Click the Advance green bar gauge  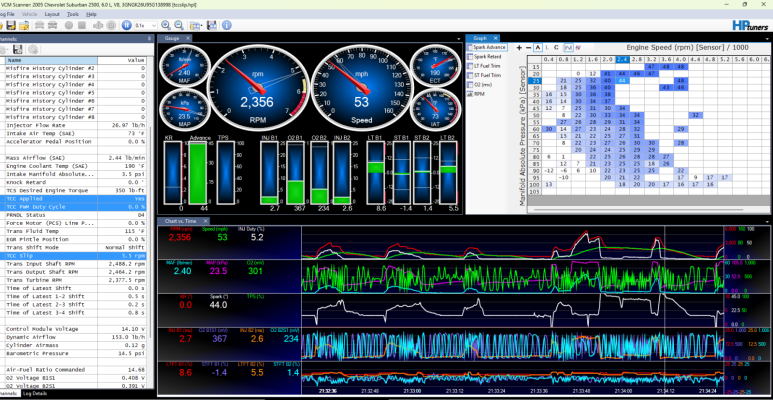[199, 173]
